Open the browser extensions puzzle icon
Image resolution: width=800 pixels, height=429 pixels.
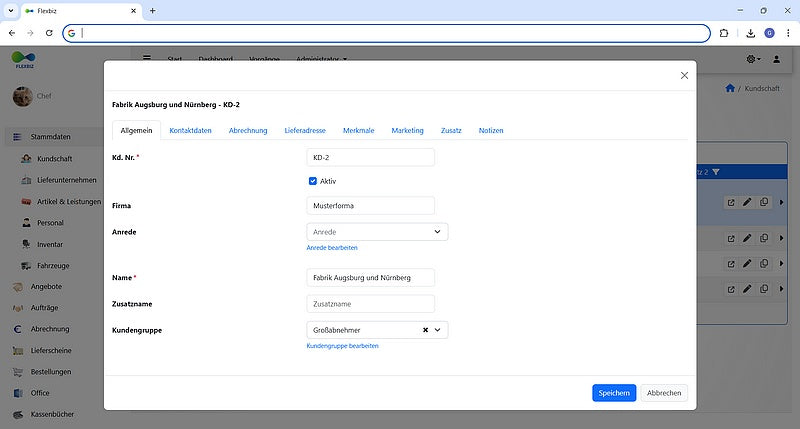(x=723, y=33)
